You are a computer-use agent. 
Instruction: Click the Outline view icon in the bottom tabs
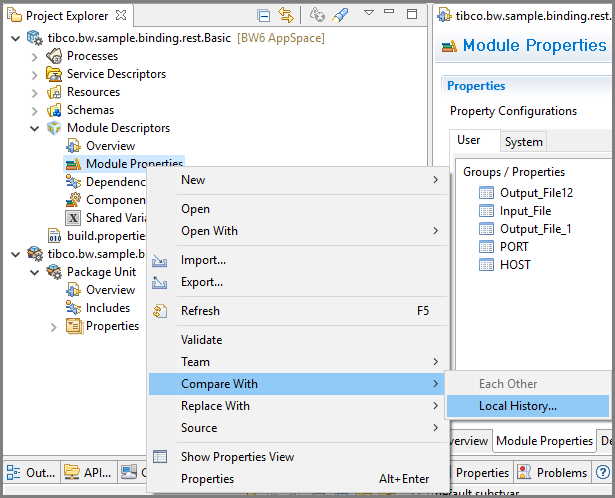(x=14, y=473)
